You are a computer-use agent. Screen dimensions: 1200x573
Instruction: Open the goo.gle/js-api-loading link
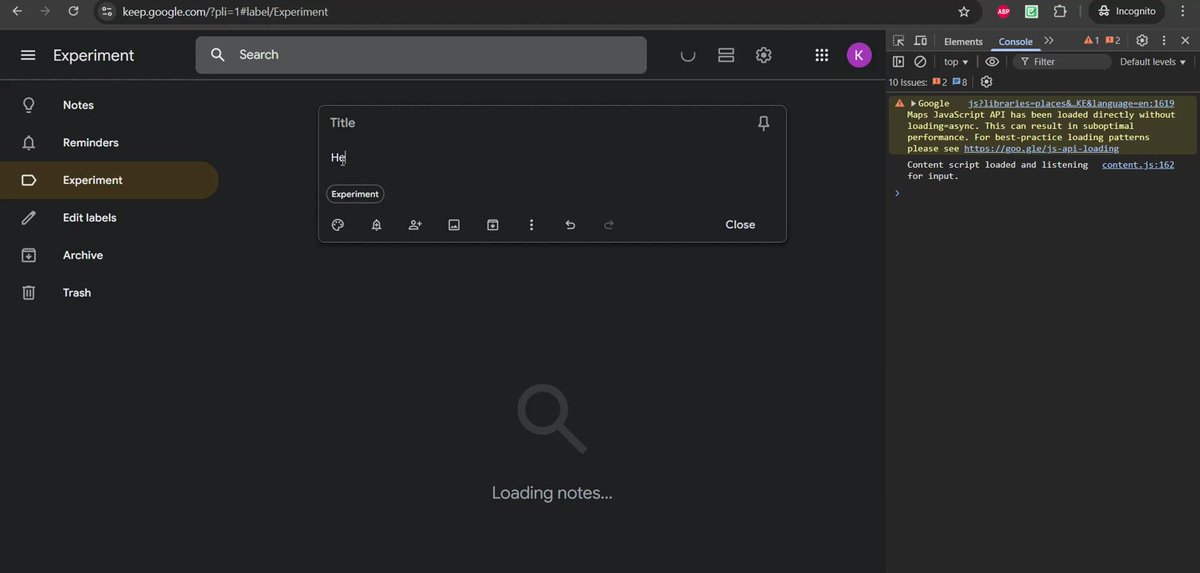pyautogui.click(x=1041, y=148)
